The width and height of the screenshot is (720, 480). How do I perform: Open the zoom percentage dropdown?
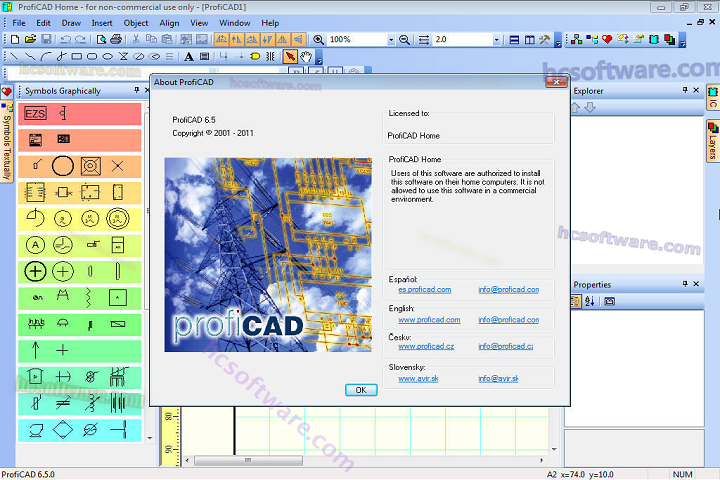pos(391,40)
